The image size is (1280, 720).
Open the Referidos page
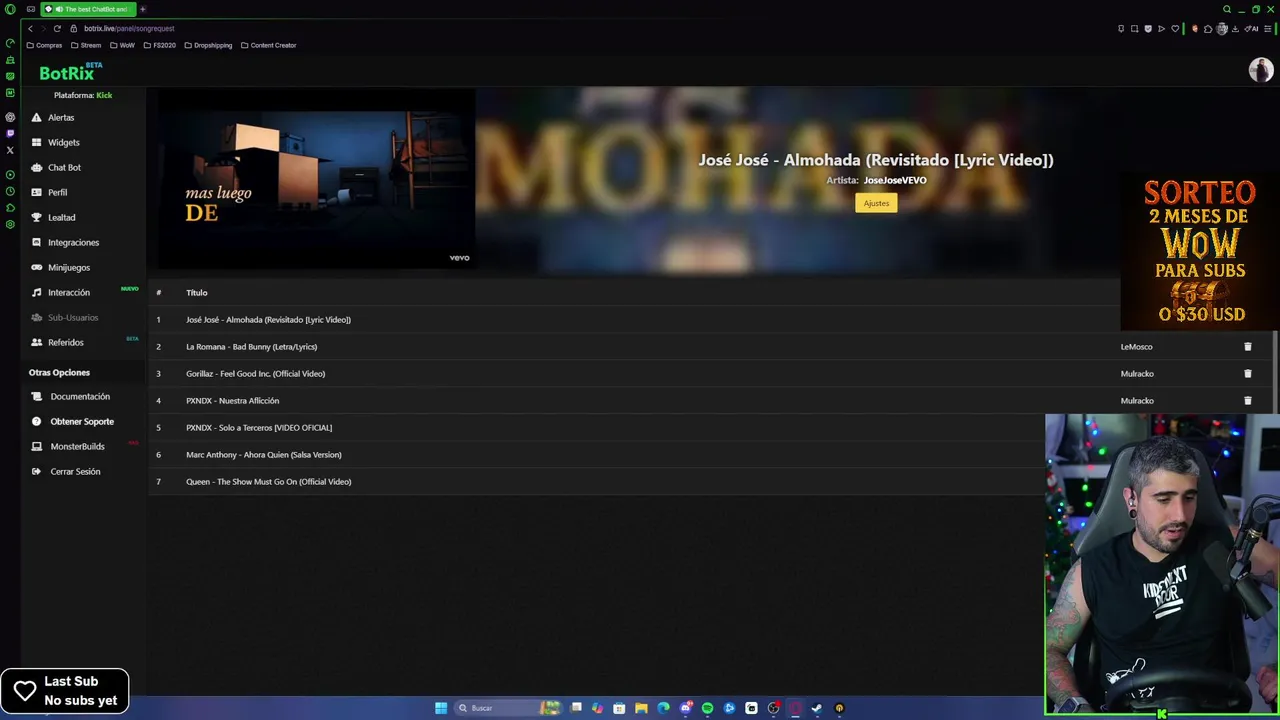point(66,342)
